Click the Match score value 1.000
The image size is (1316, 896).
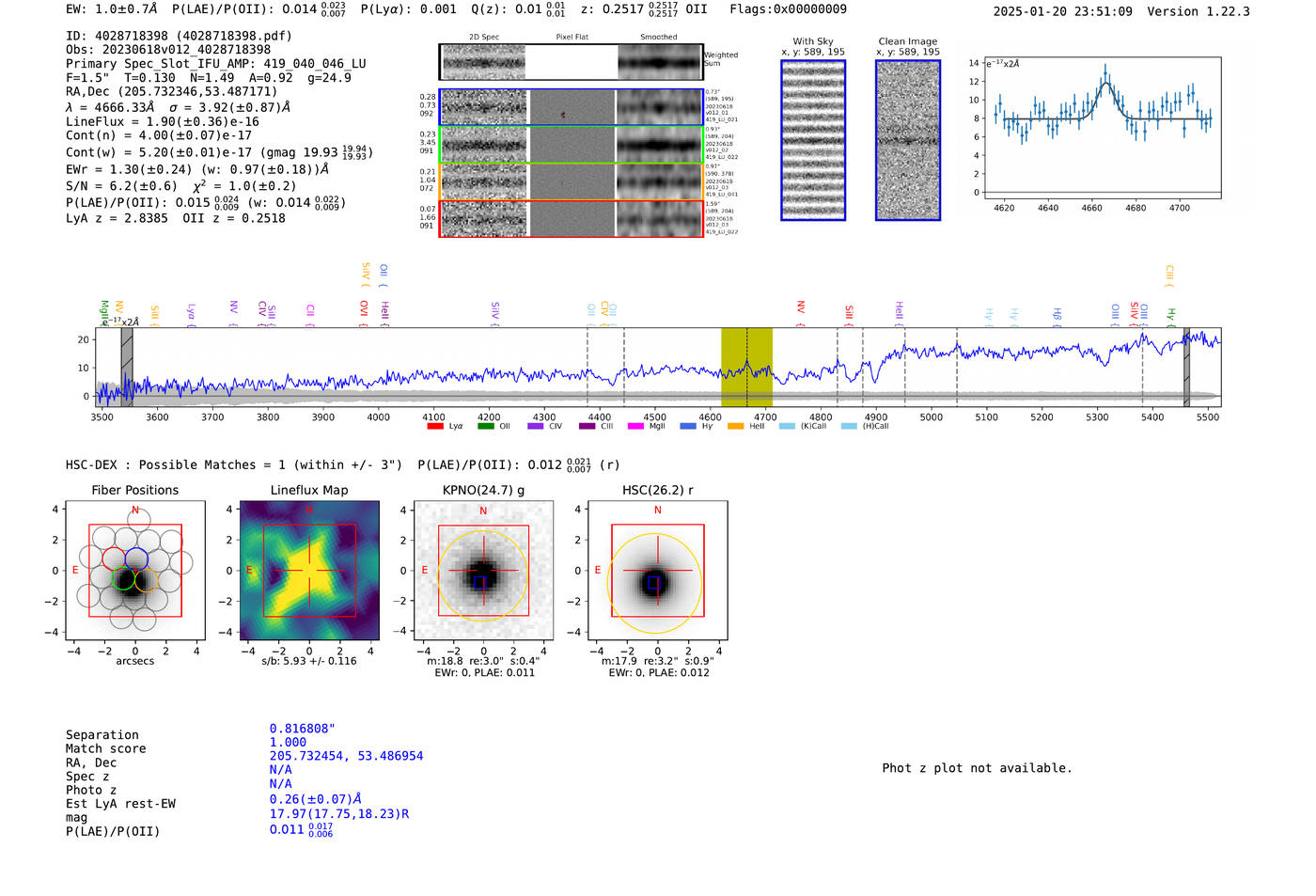coord(288,742)
